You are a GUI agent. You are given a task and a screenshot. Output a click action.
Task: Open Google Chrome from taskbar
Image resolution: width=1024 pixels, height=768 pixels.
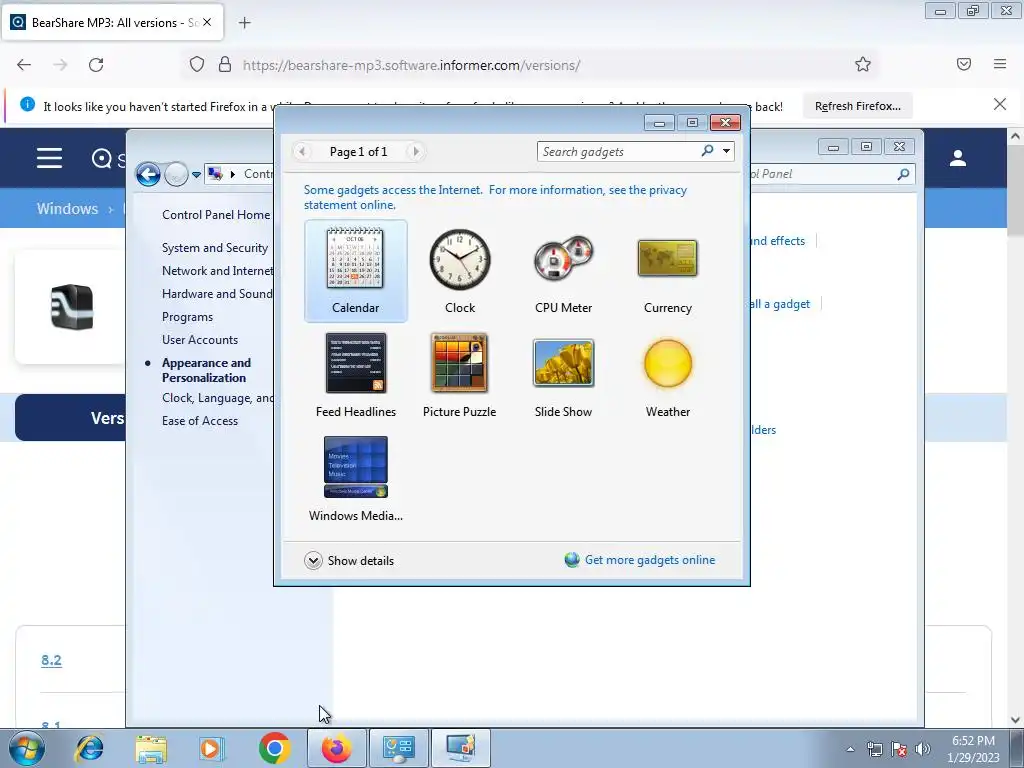coord(274,748)
